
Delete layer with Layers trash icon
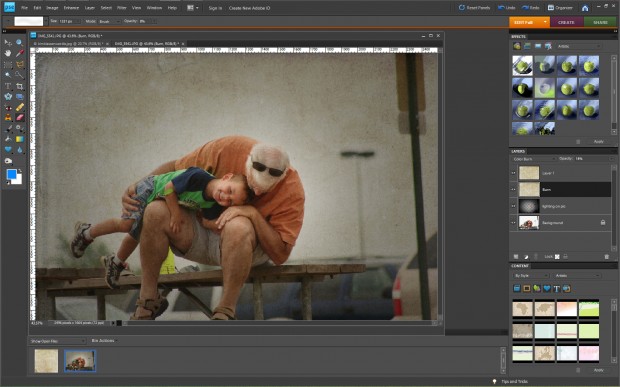tap(607, 257)
